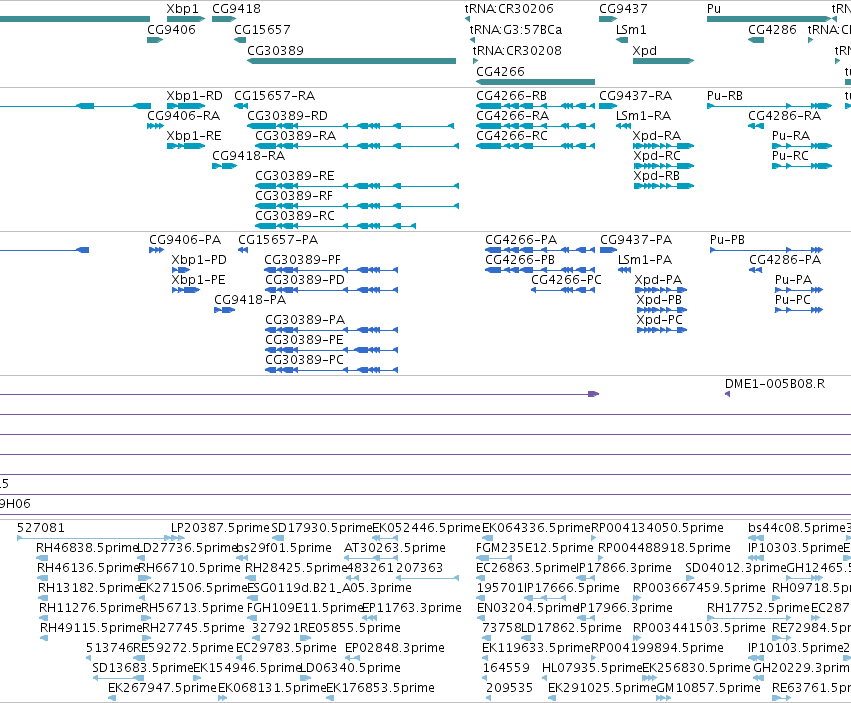Image resolution: width=851 pixels, height=703 pixels.
Task: Open the Pu-RC transcript label
Action: [x=790, y=156]
